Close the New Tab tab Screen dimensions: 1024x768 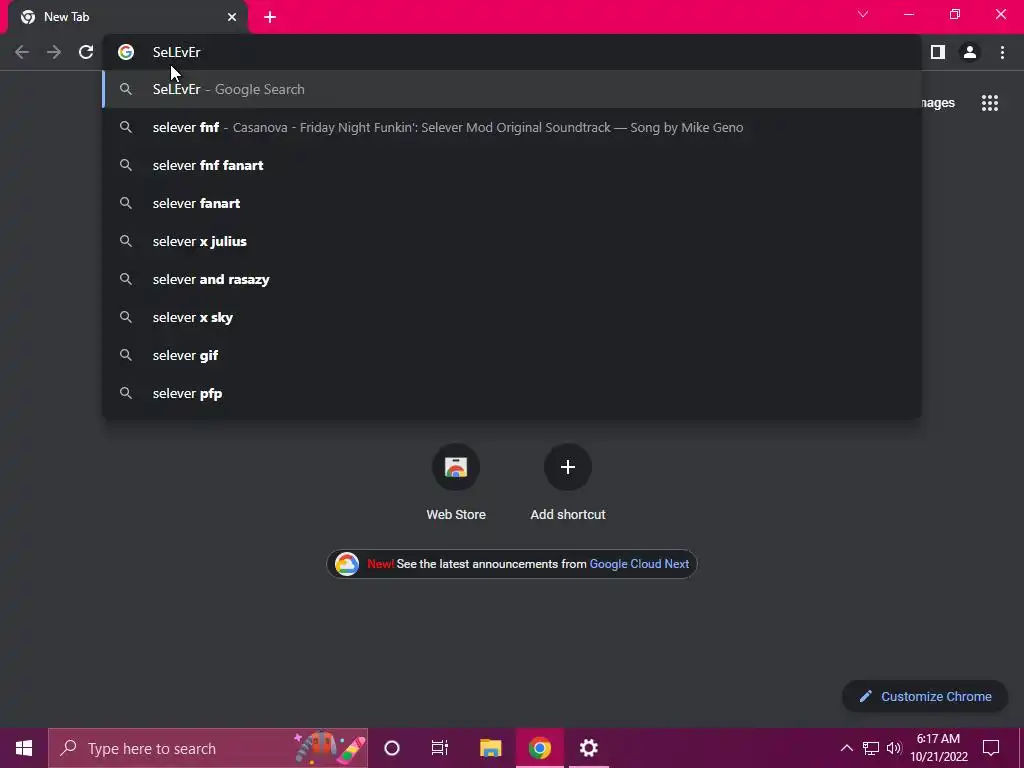[232, 17]
